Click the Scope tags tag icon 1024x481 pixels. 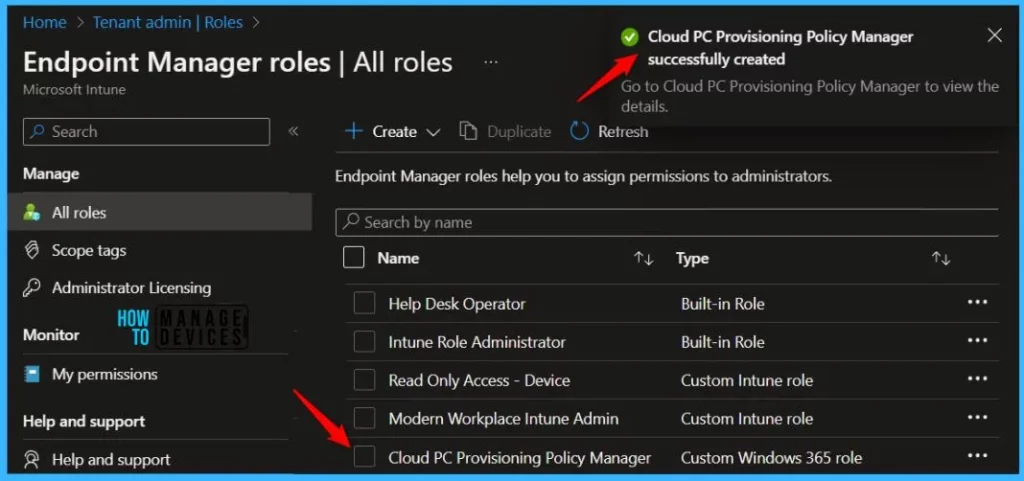pyautogui.click(x=31, y=251)
